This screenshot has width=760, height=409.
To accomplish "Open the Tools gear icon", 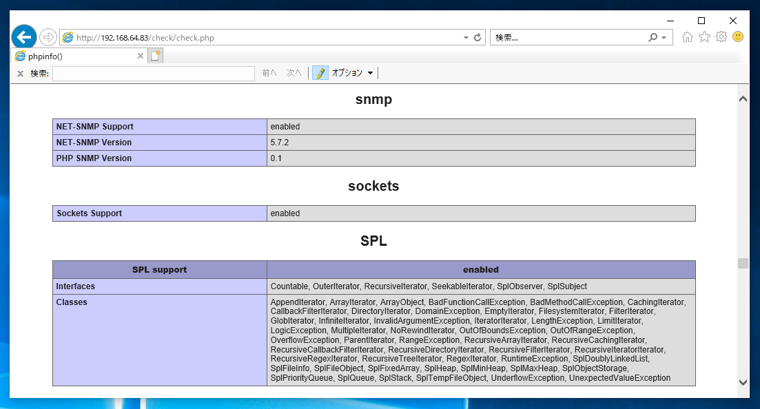I will click(x=721, y=37).
